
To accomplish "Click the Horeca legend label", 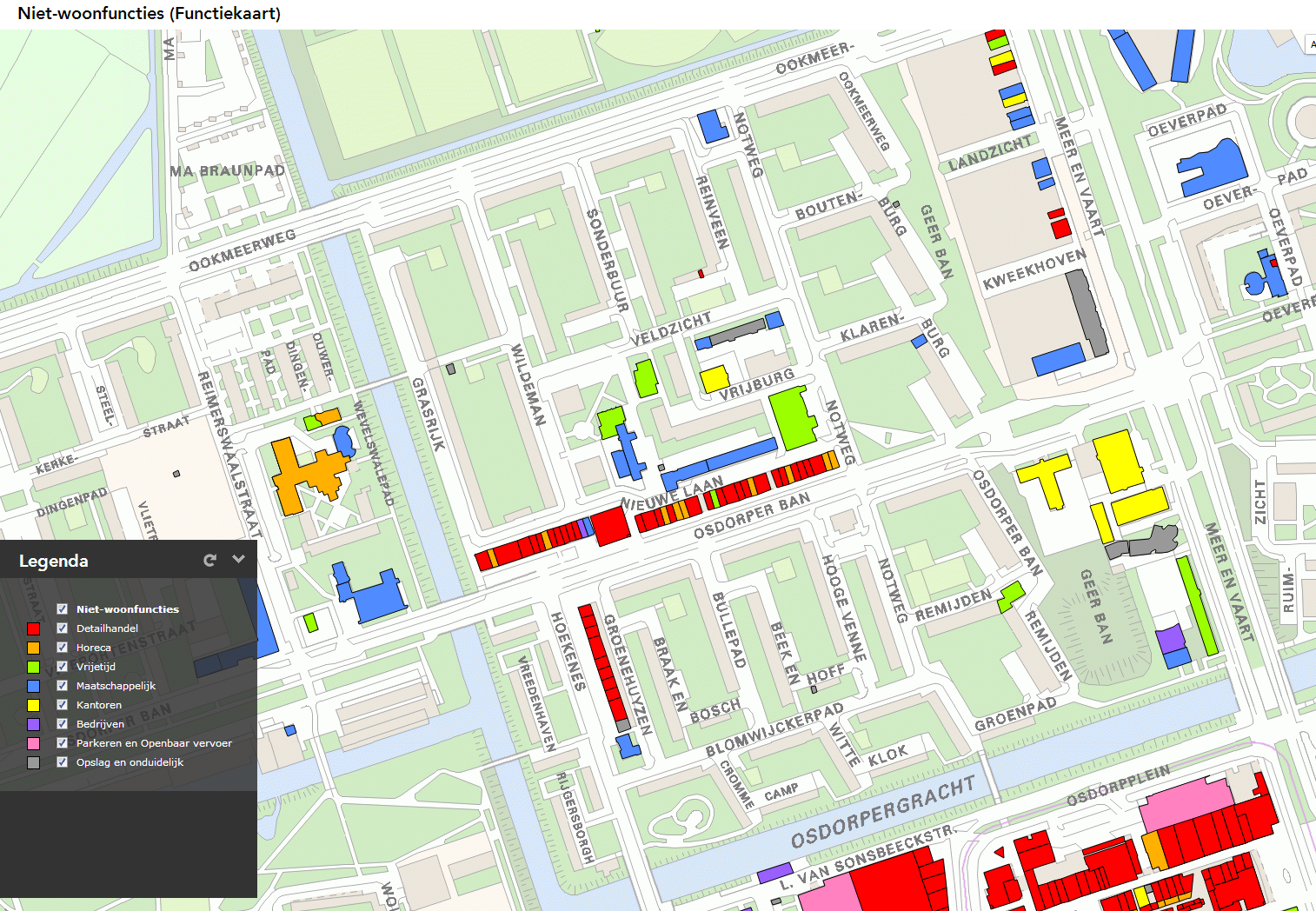I will point(94,648).
